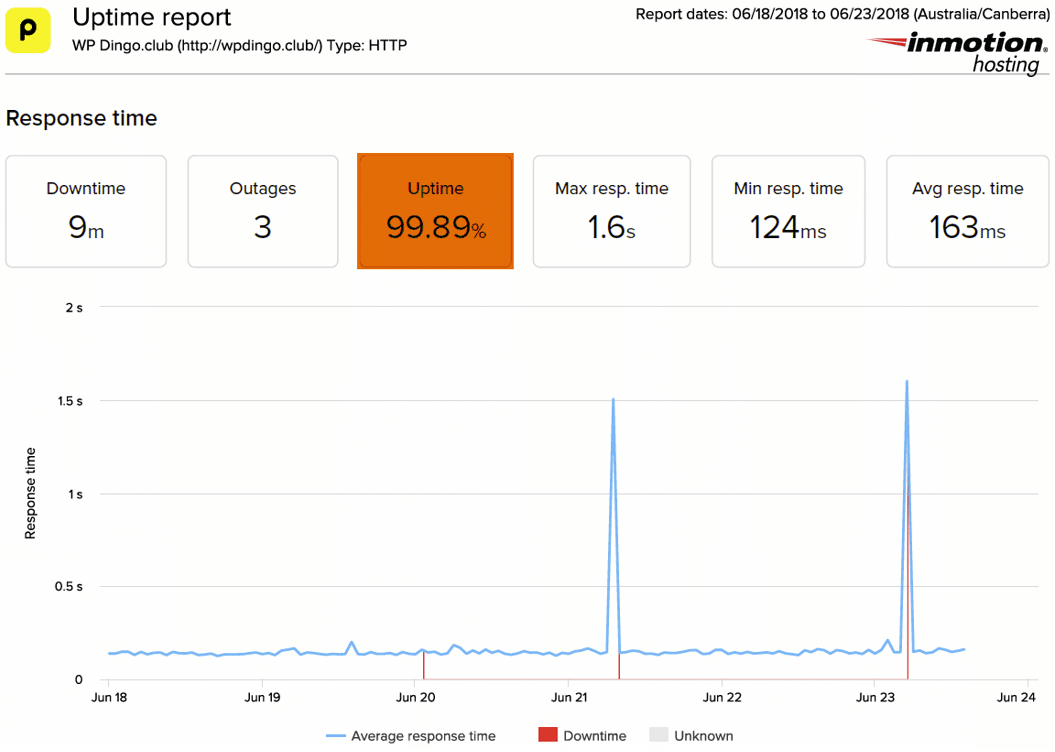Click the Jun 22 axis label
Image resolution: width=1055 pixels, height=752 pixels.
click(722, 698)
